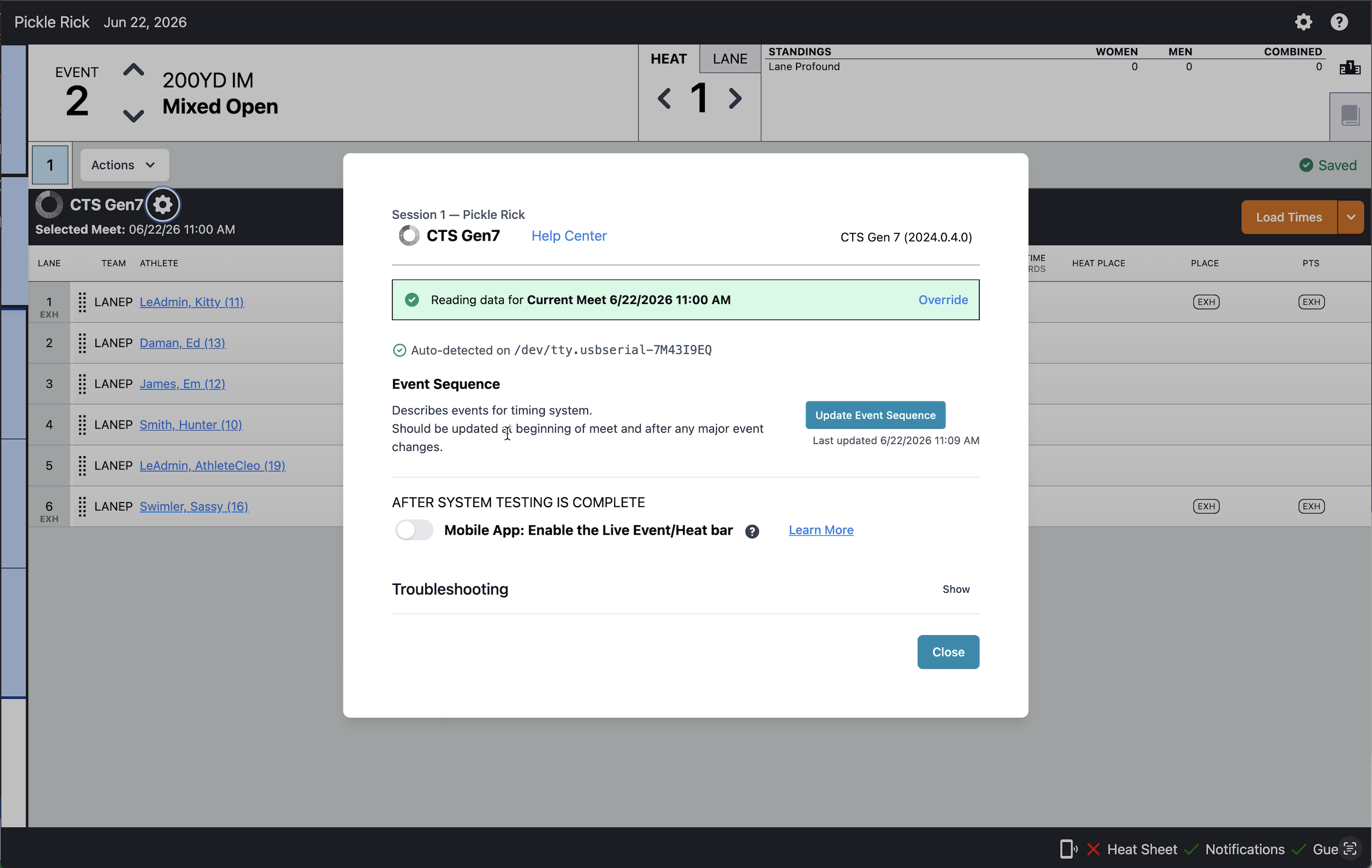
Task: Expand the Load Times dropdown arrow
Action: click(x=1351, y=217)
